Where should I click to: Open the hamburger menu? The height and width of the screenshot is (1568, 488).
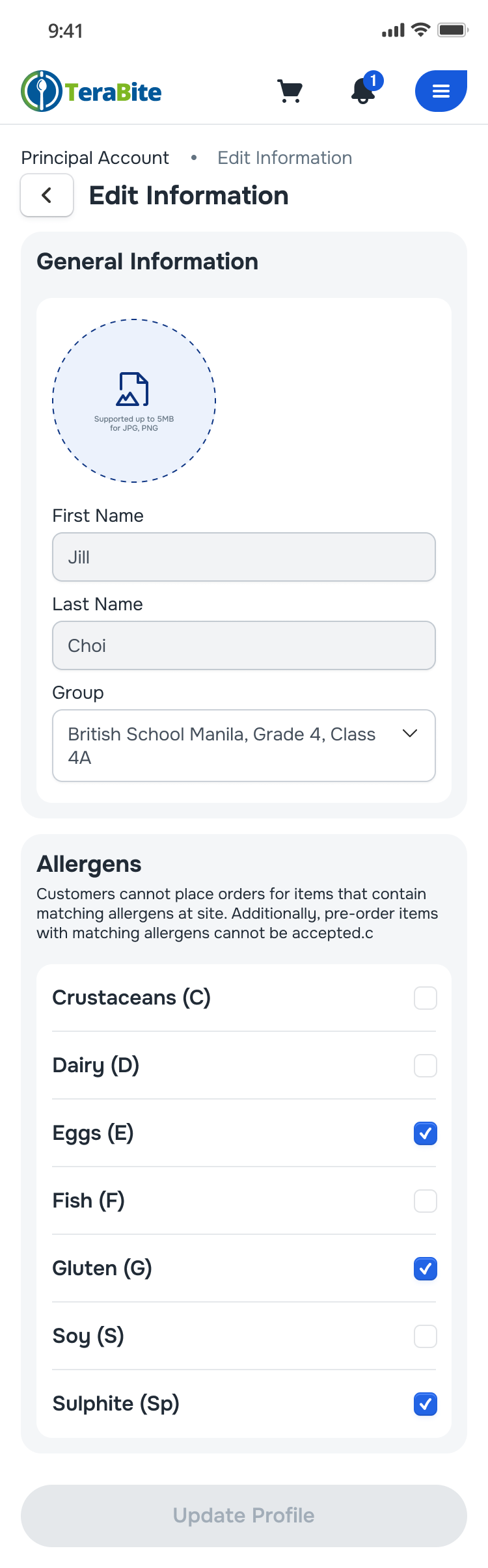click(x=441, y=91)
